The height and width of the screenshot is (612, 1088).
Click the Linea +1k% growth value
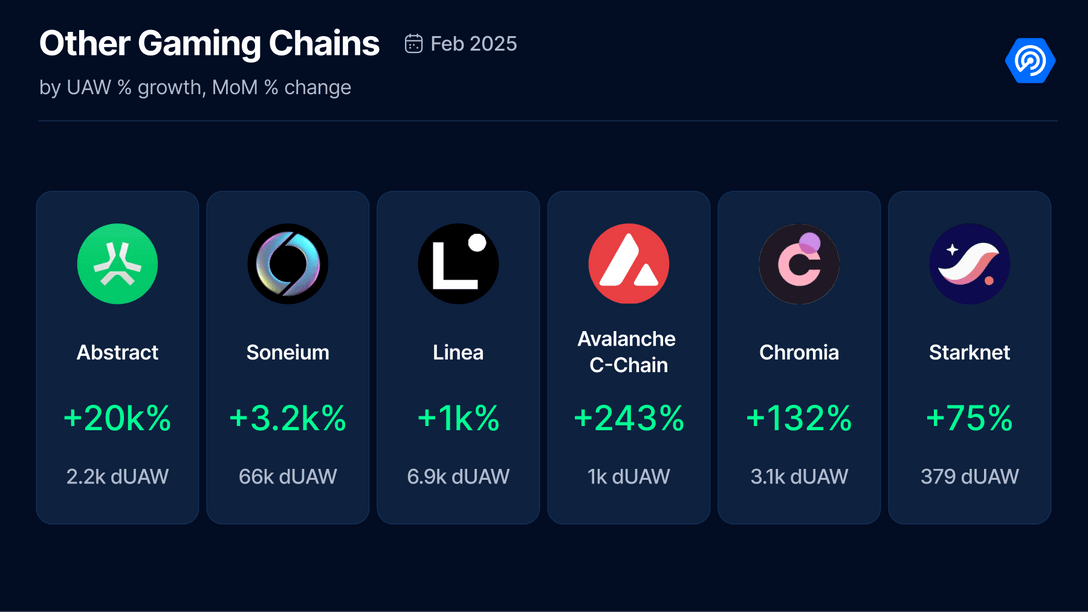pos(458,418)
